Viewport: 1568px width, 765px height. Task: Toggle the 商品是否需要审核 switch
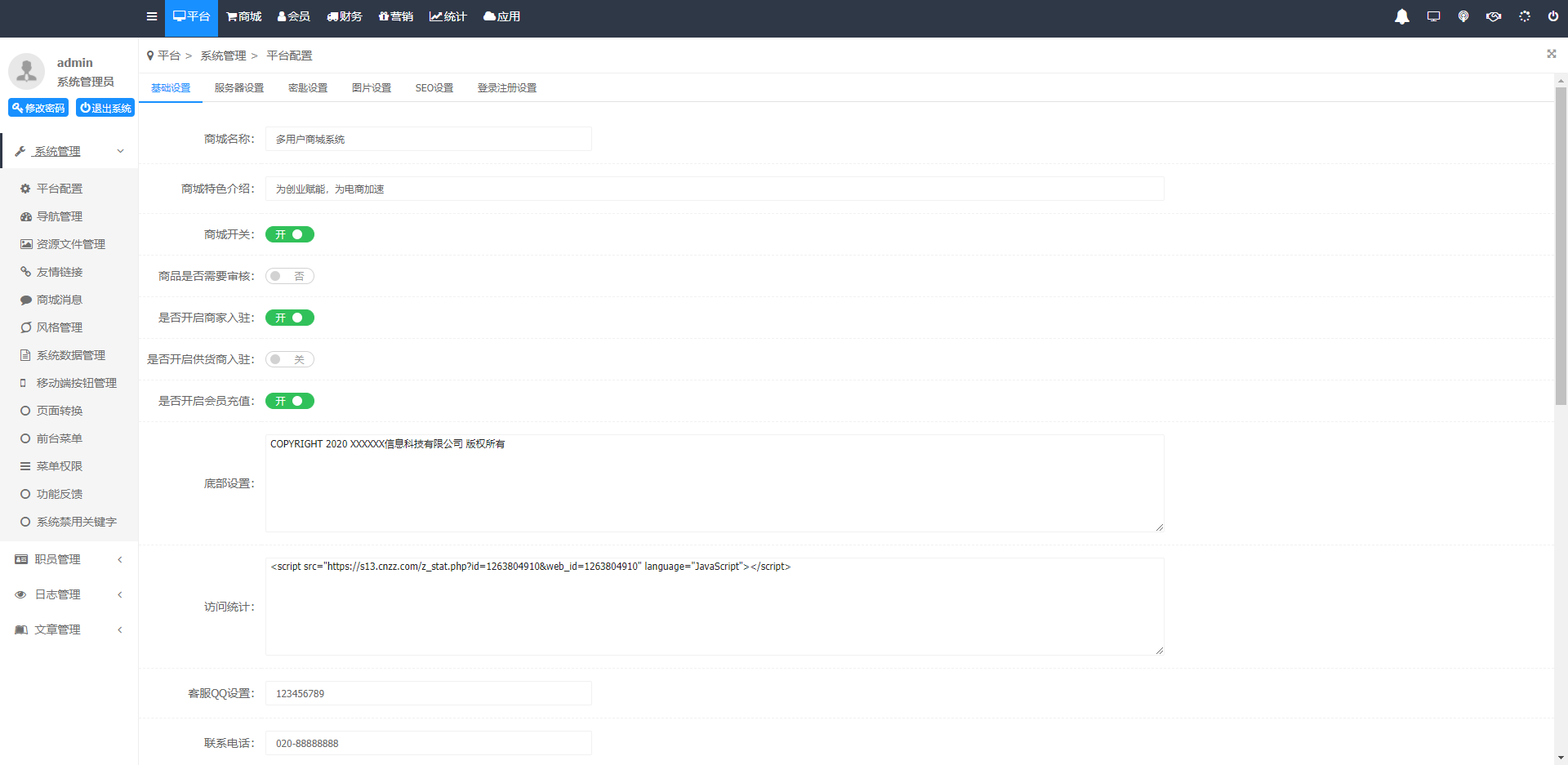click(x=290, y=276)
